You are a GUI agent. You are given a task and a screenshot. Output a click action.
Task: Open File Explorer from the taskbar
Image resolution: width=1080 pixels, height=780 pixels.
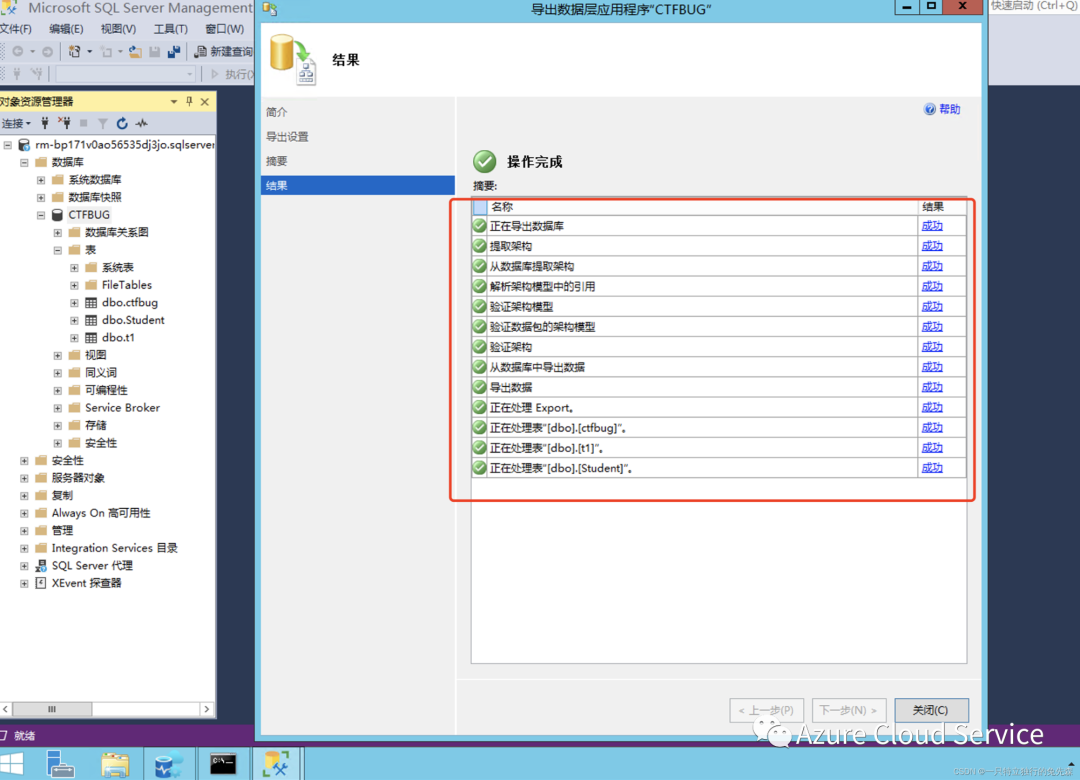114,764
